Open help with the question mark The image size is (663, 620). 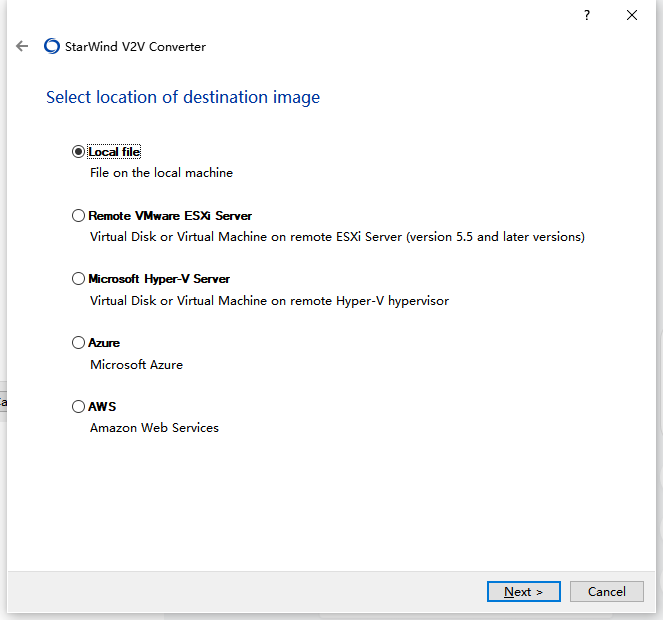[x=586, y=15]
